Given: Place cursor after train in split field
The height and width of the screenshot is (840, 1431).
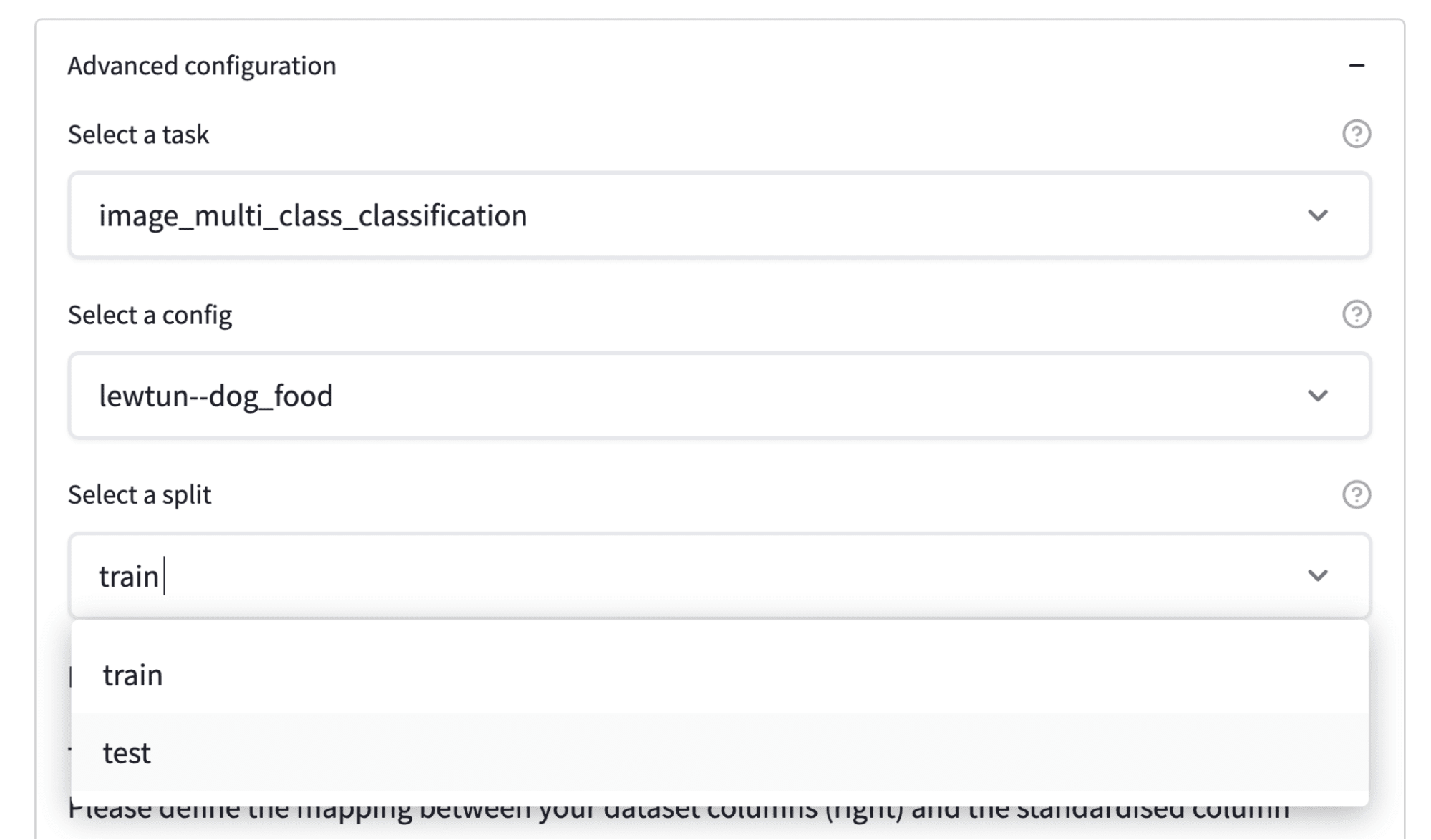Looking at the screenshot, I should [x=162, y=576].
